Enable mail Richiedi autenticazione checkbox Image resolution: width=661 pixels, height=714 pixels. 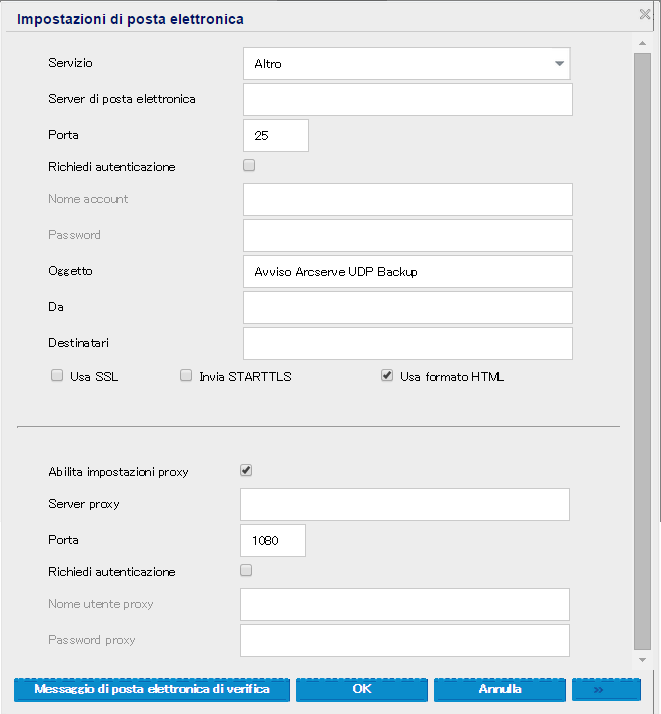point(249,166)
